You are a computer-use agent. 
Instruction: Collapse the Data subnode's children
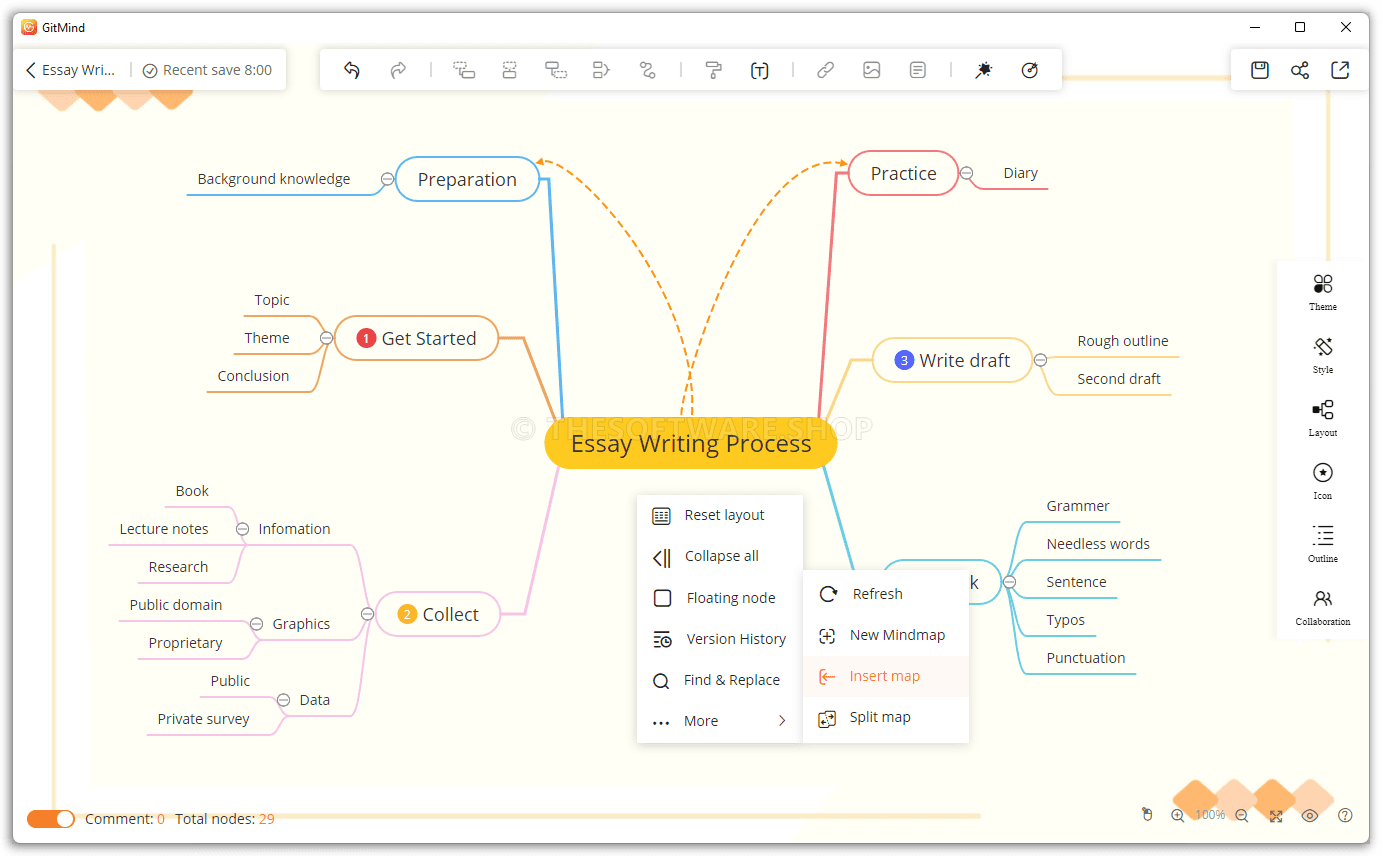(283, 700)
